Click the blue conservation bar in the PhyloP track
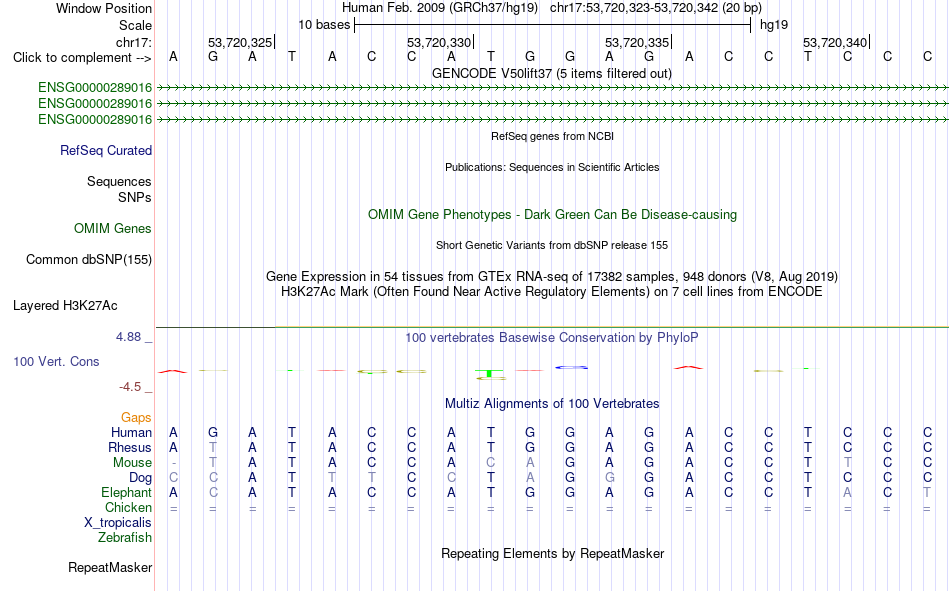Viewport: 950px width, 591px height. click(x=571, y=367)
